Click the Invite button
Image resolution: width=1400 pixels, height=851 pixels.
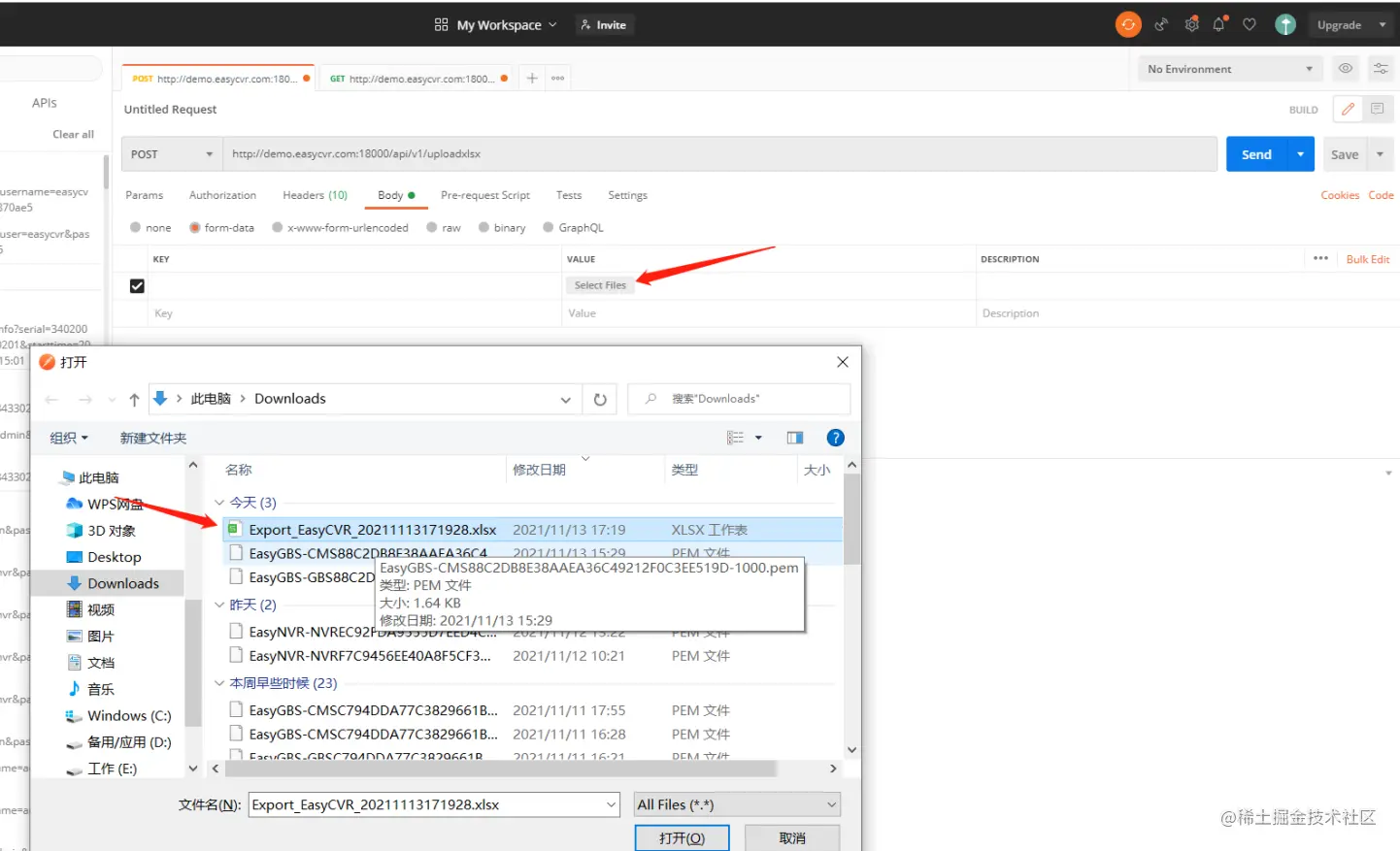pos(604,25)
